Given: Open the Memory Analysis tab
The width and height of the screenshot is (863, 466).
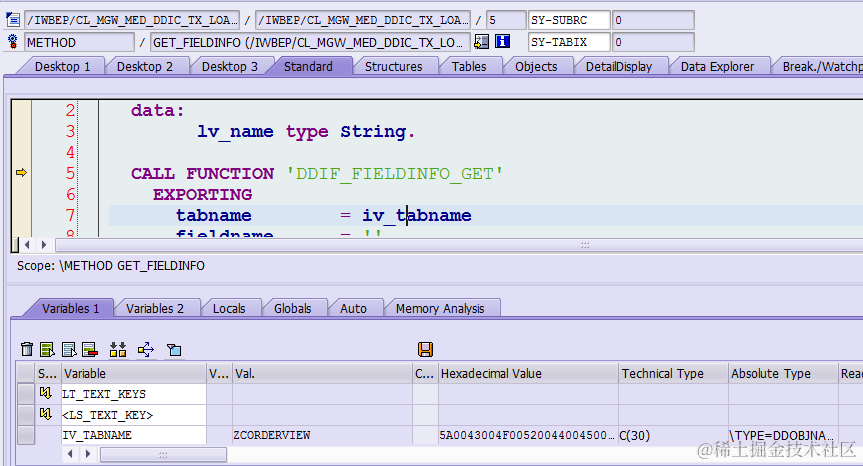Looking at the screenshot, I should coord(440,309).
